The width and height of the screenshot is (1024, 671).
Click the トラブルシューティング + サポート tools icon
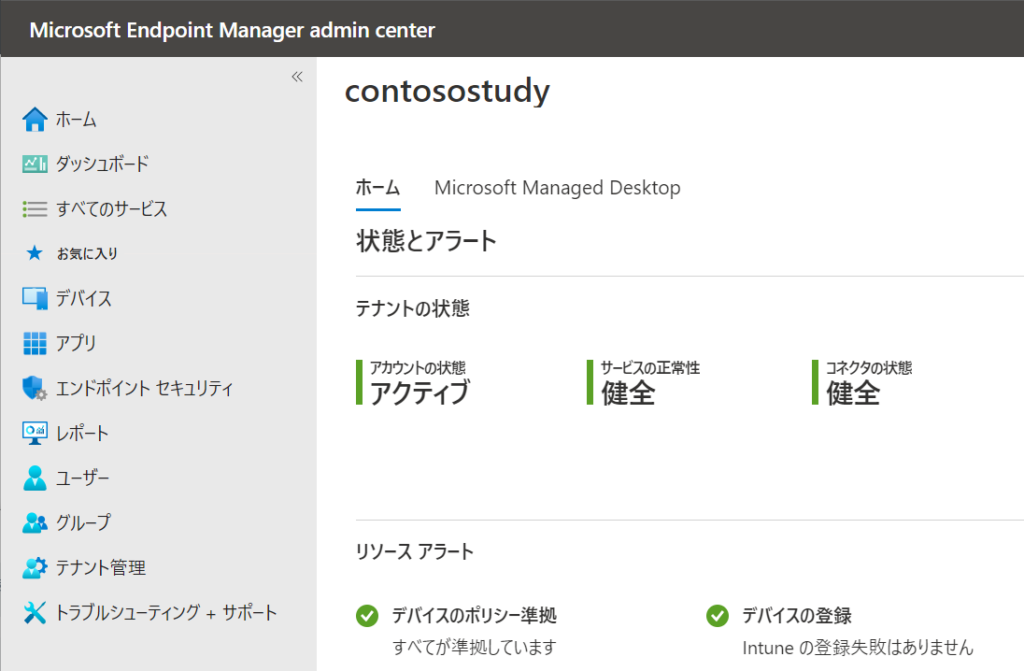(x=35, y=613)
